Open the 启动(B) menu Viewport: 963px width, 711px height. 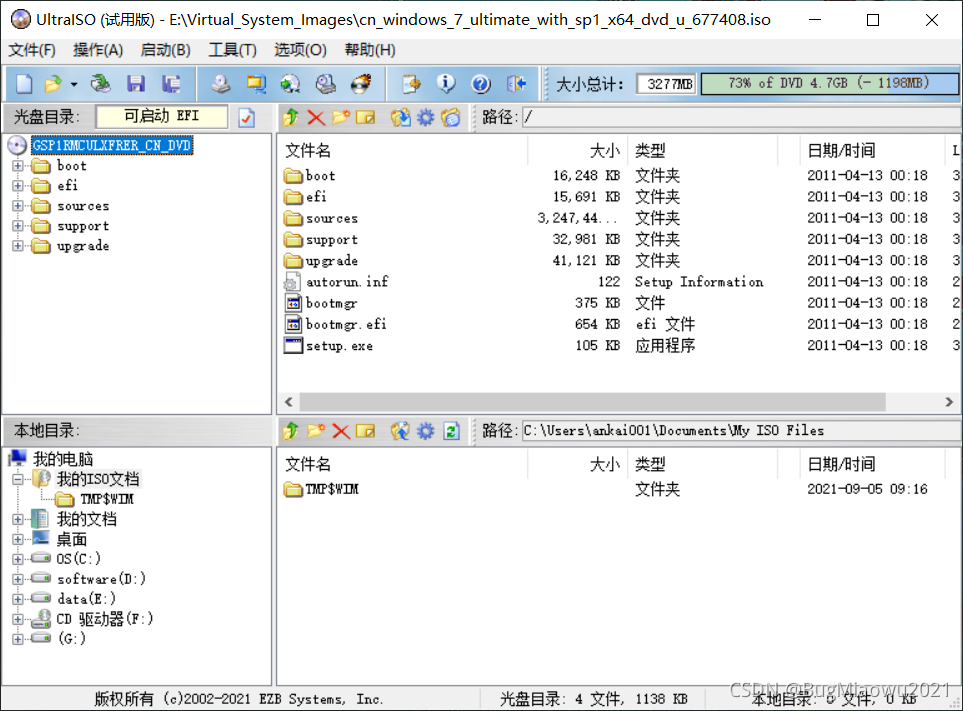(x=166, y=50)
